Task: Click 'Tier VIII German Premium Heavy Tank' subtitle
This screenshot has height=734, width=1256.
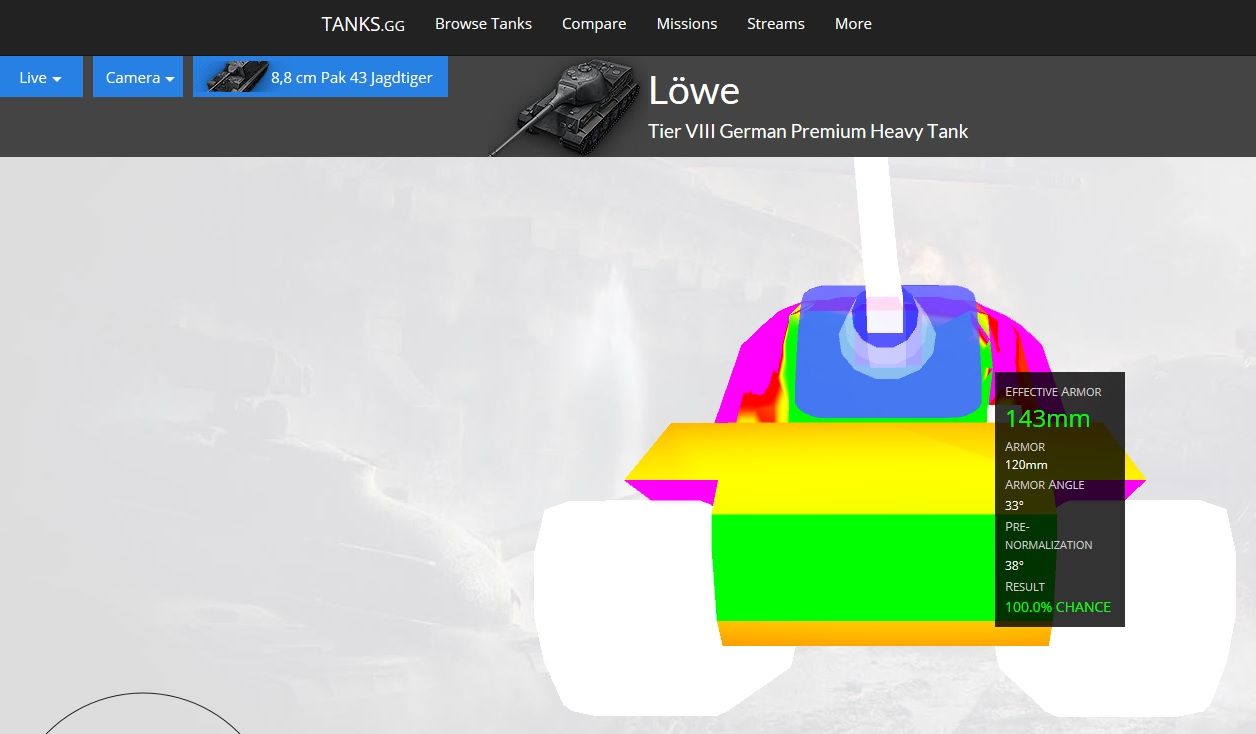Action: [808, 131]
